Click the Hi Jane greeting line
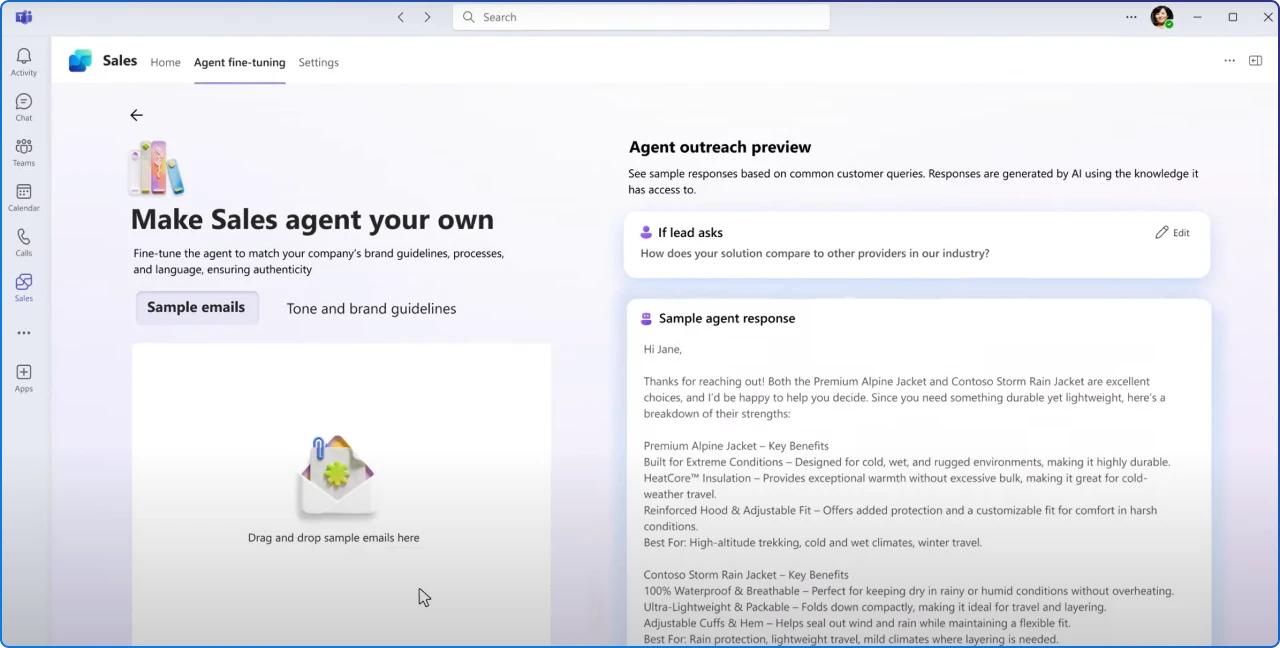1280x648 pixels. tap(662, 349)
